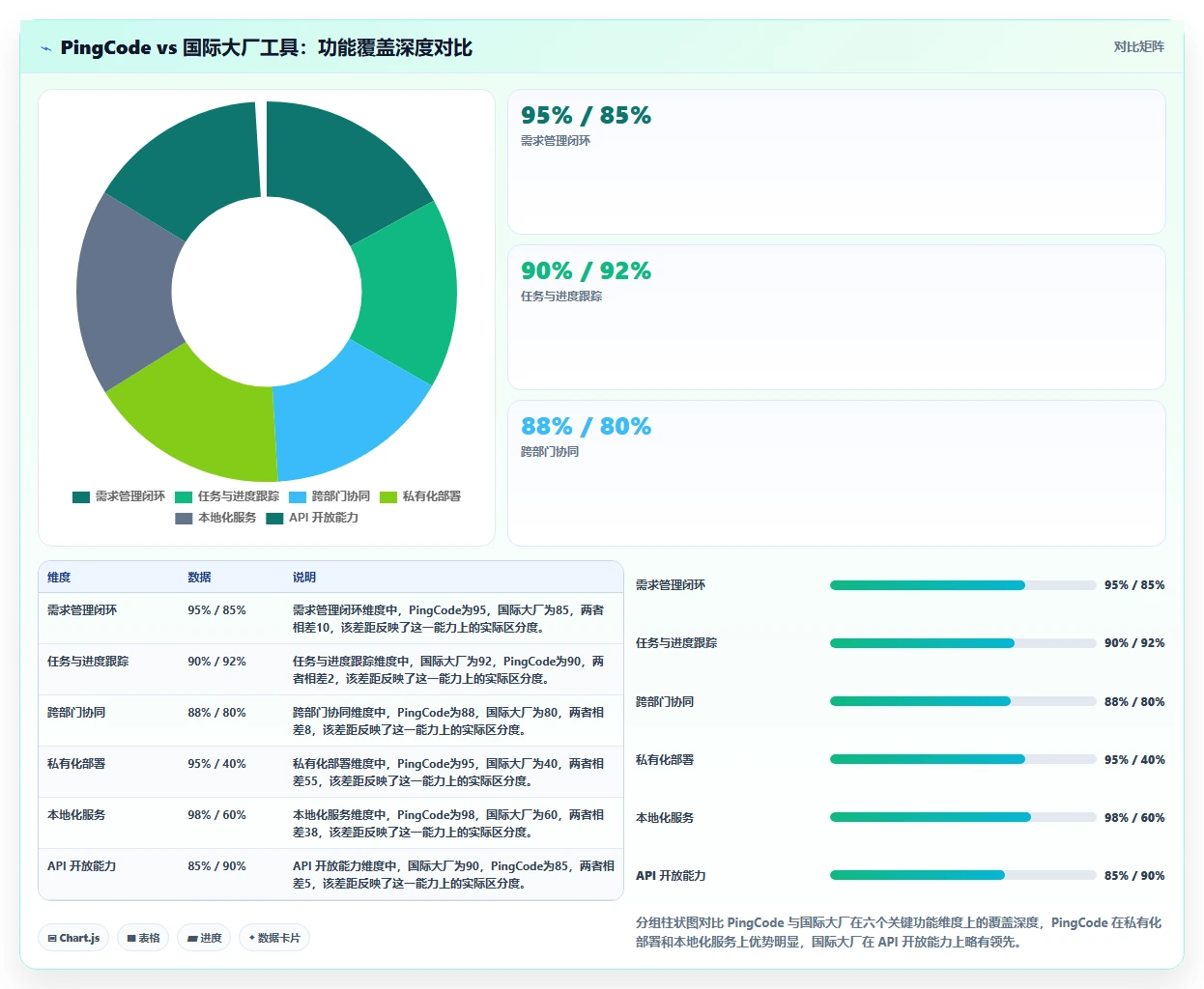This screenshot has width=1204, height=989.
Task: Toggle 需求管理闭环 legend swatch
Action: click(81, 496)
